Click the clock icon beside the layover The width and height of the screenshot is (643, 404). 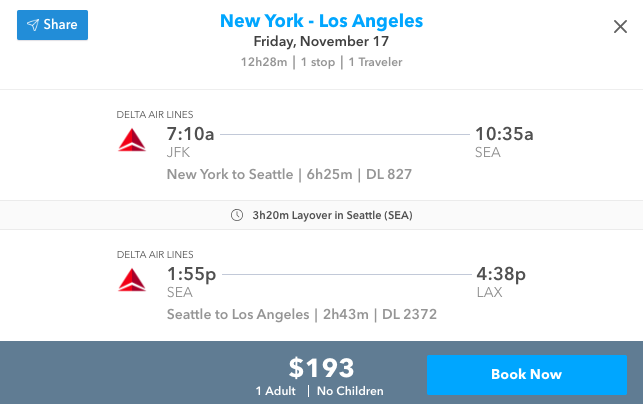click(236, 215)
